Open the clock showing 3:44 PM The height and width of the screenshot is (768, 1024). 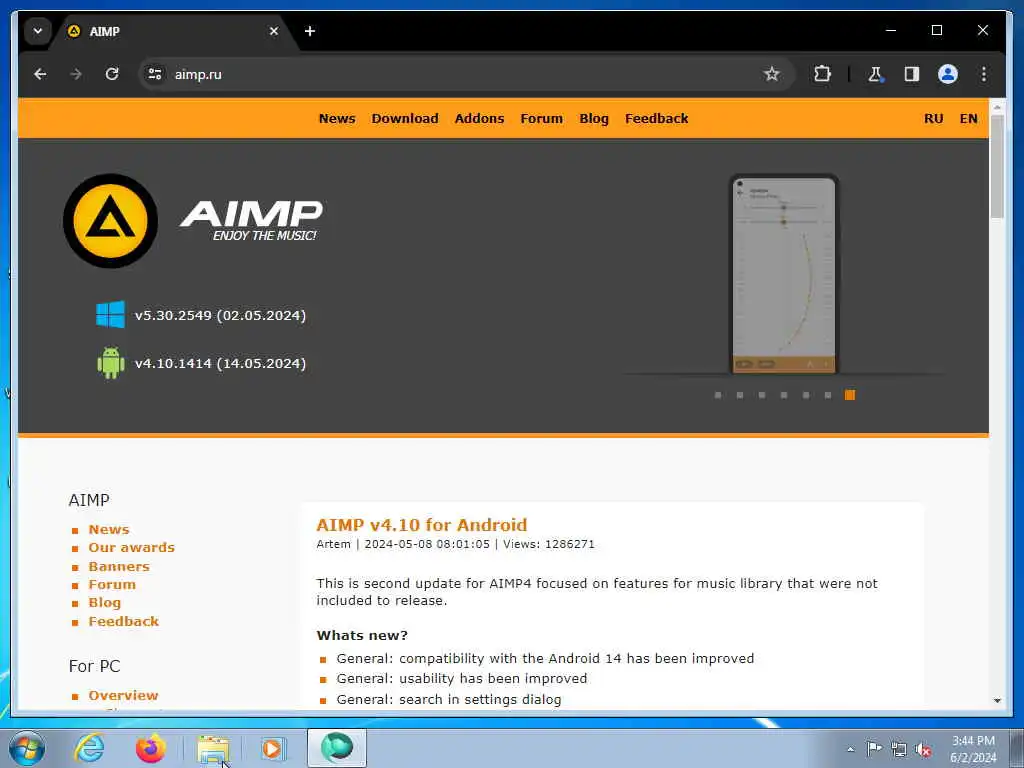(973, 749)
